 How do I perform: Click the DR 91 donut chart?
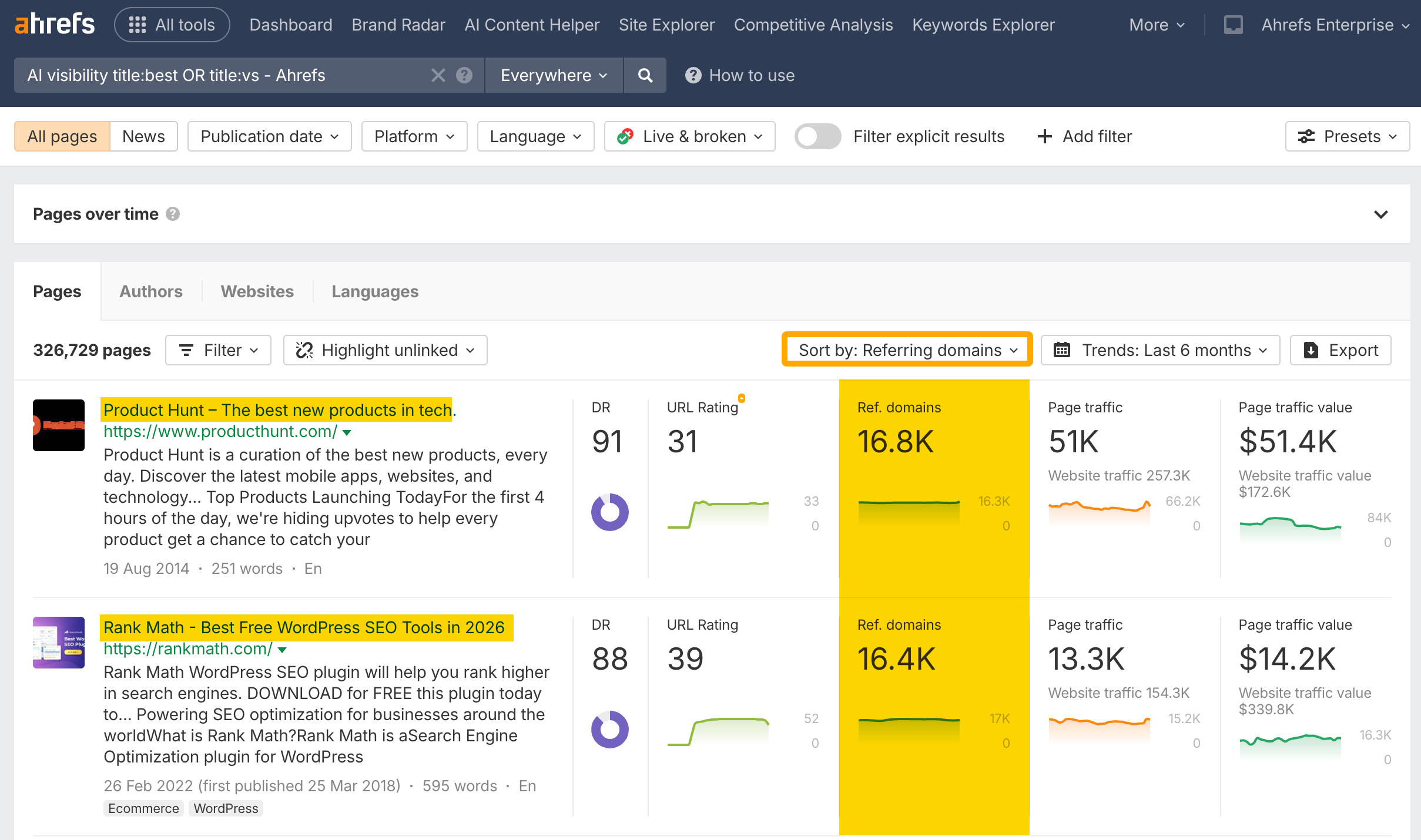tap(610, 512)
